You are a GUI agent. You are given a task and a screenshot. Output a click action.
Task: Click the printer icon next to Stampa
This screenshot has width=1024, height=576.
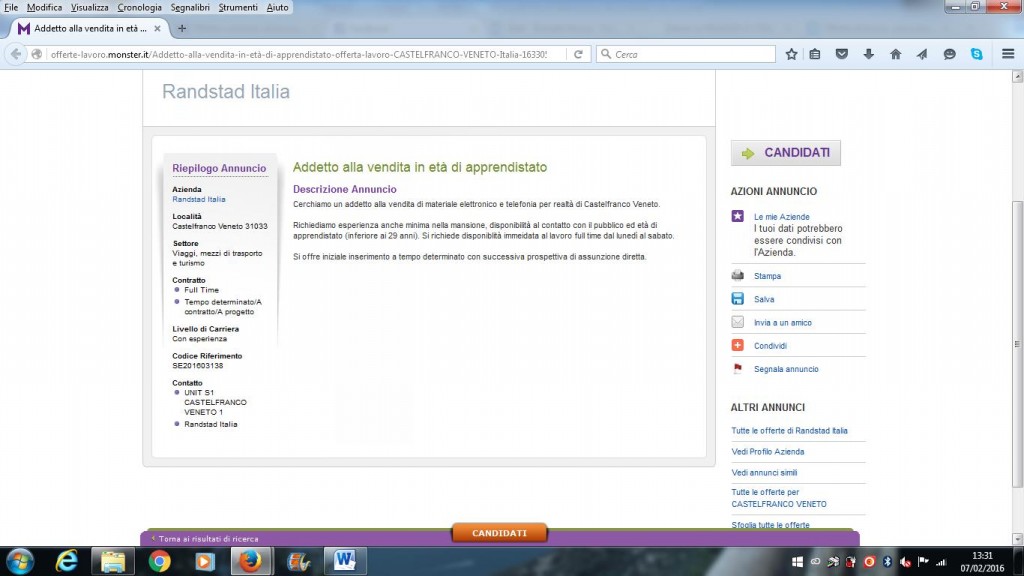tap(737, 275)
